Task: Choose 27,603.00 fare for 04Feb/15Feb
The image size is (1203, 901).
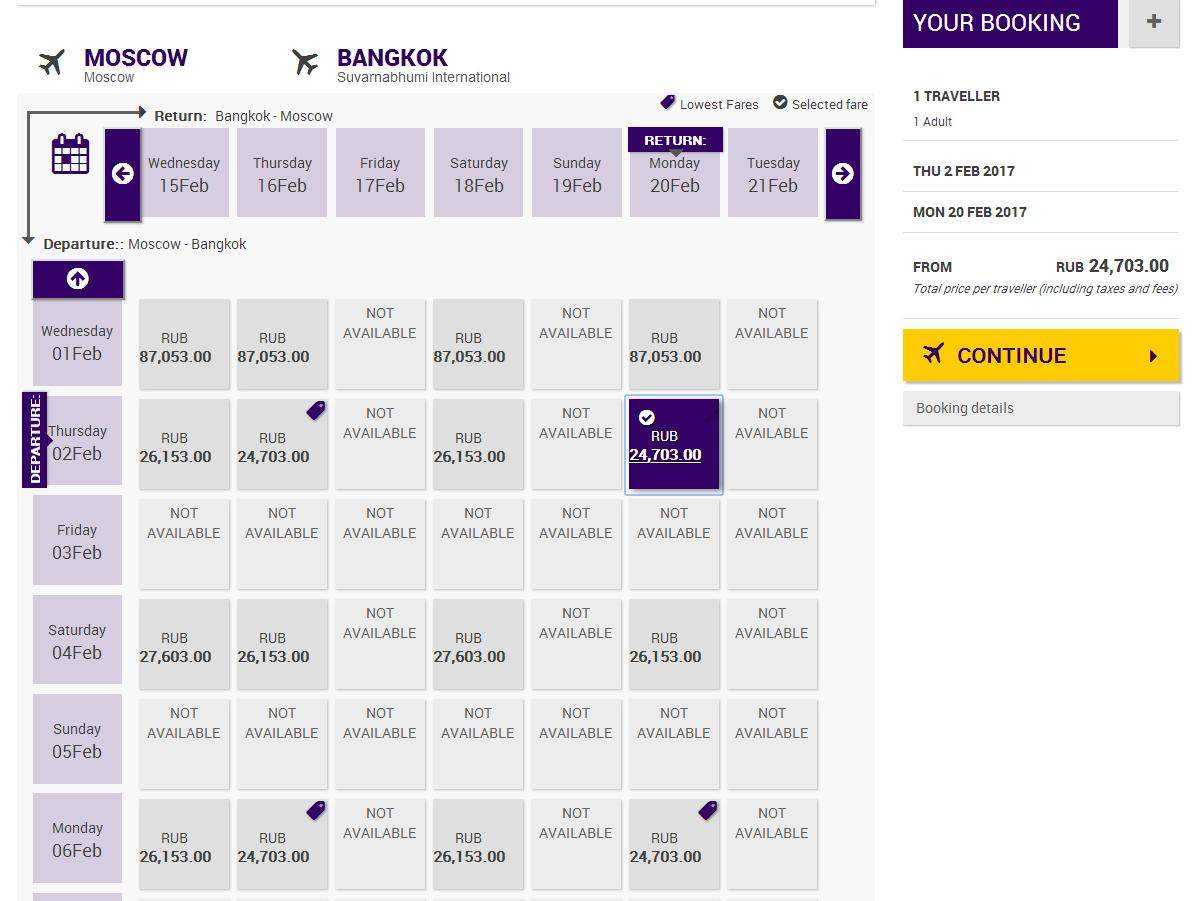Action: (184, 645)
